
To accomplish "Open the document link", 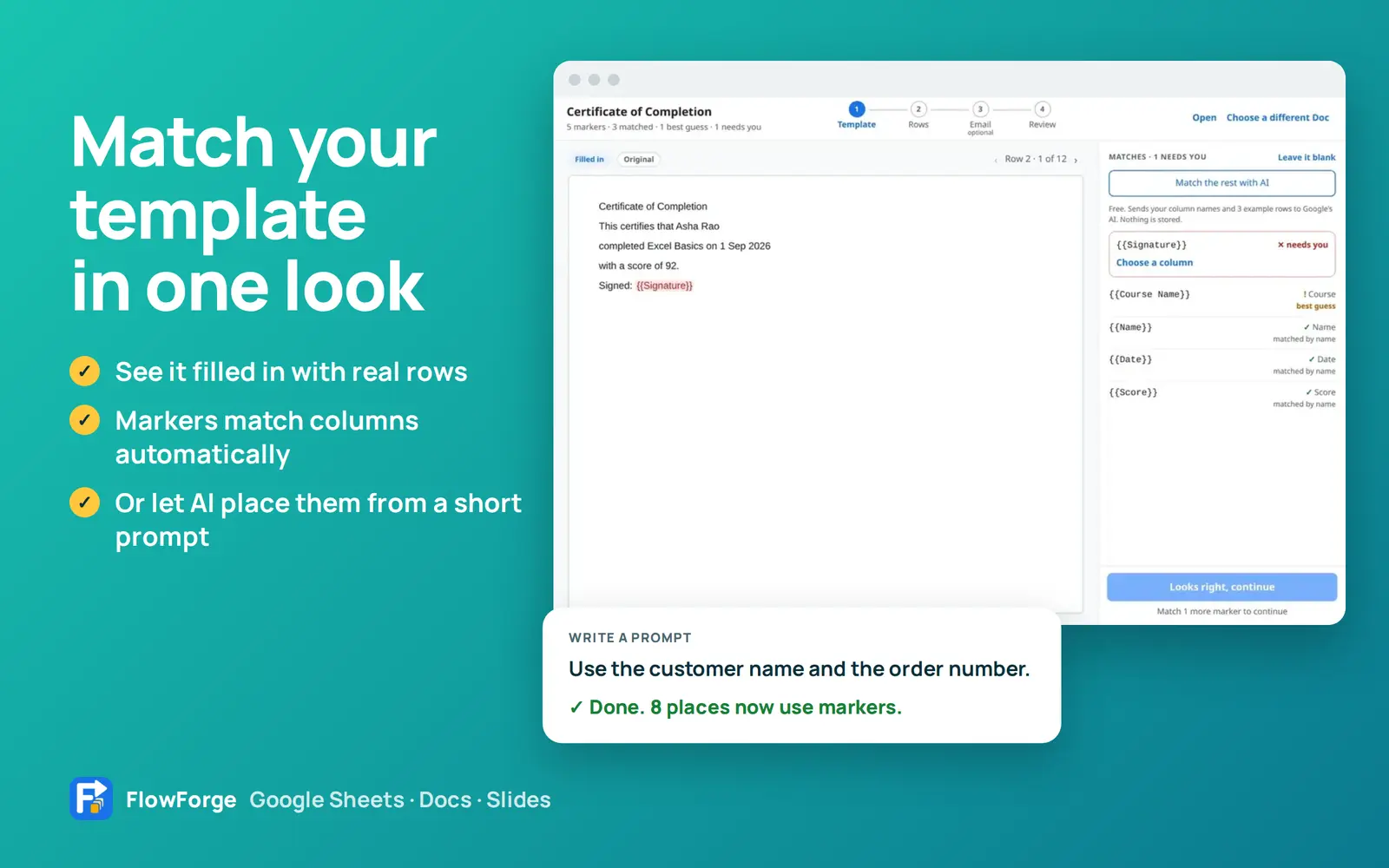I will (x=1204, y=118).
